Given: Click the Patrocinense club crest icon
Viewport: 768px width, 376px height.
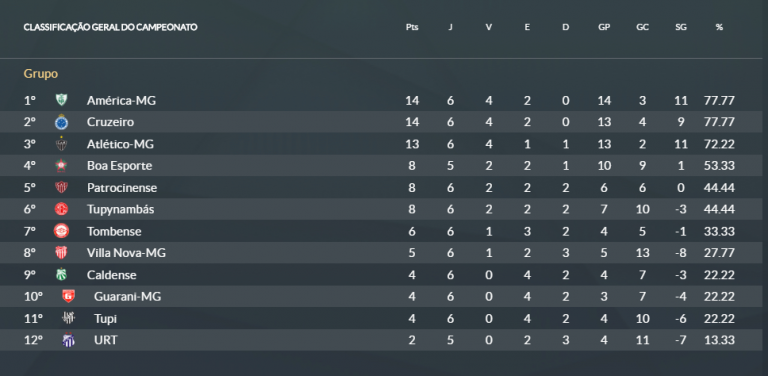Looking at the screenshot, I should 61,188.
